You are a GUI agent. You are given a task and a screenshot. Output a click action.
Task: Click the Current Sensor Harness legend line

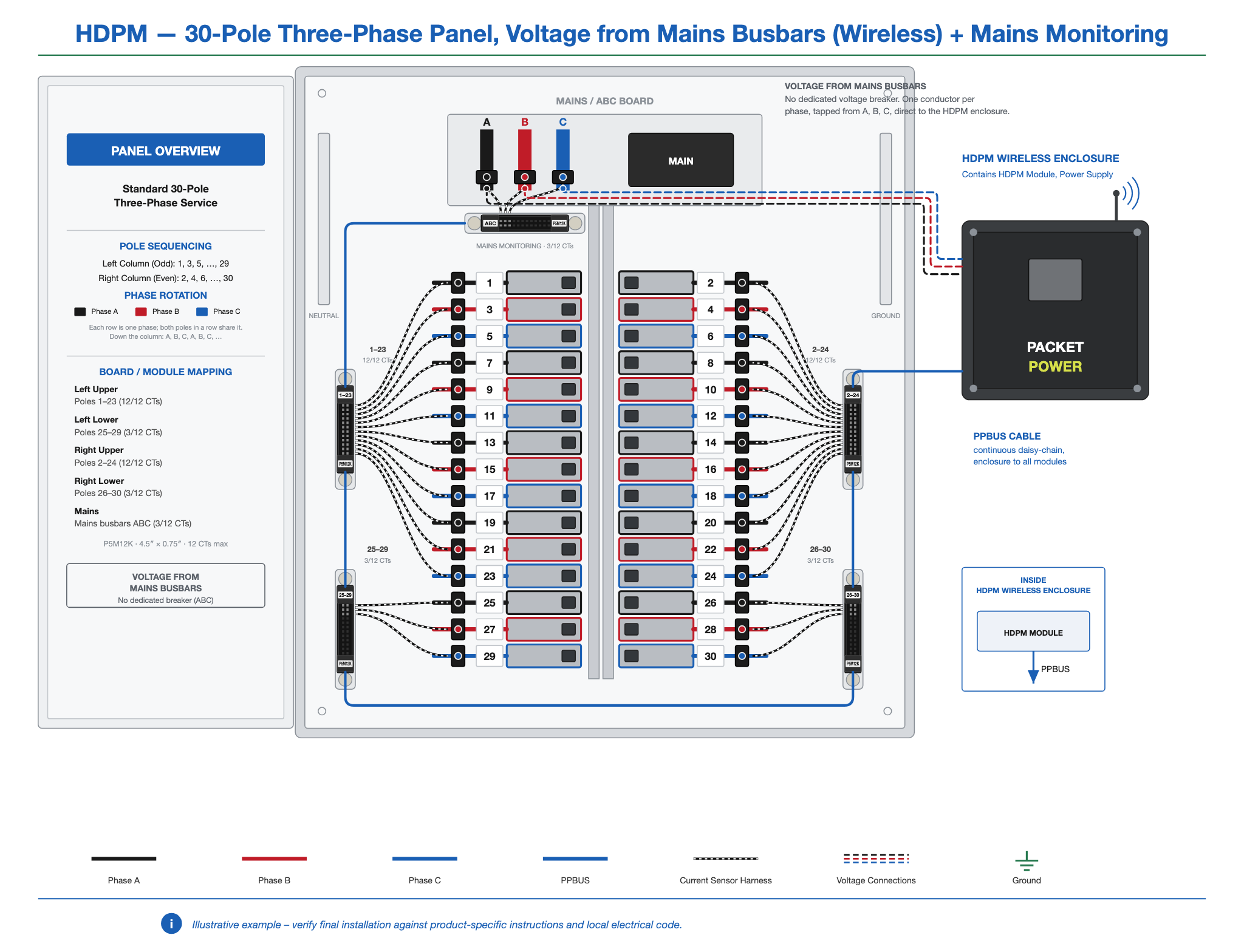tap(725, 858)
